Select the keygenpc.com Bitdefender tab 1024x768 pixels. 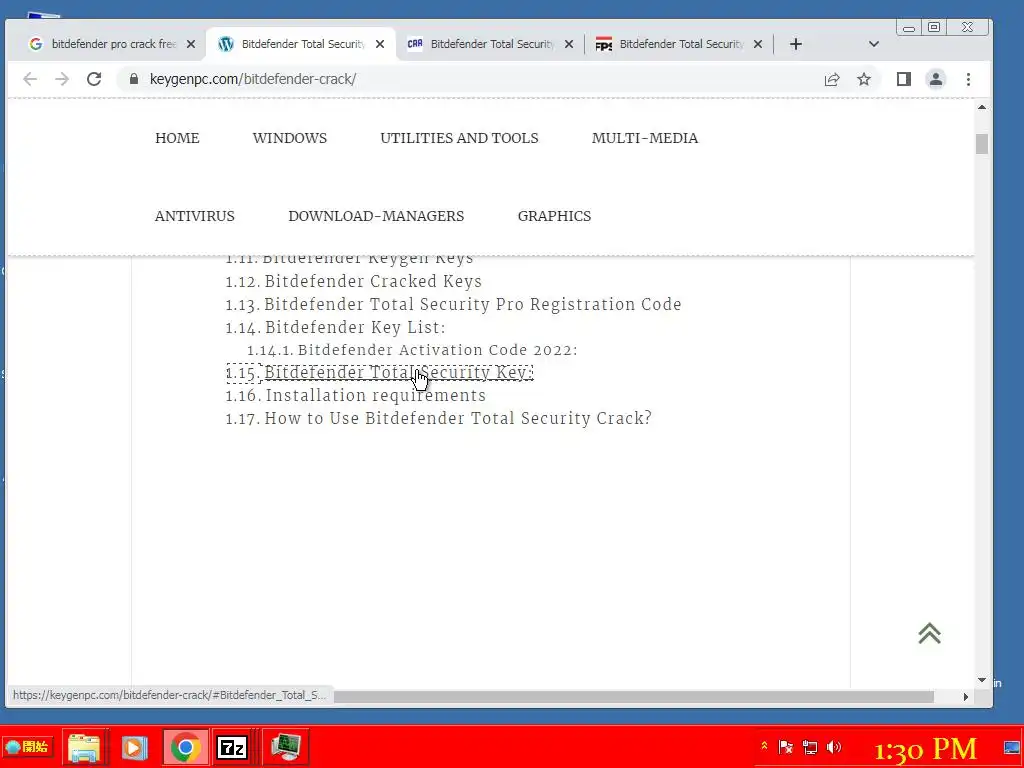point(300,44)
